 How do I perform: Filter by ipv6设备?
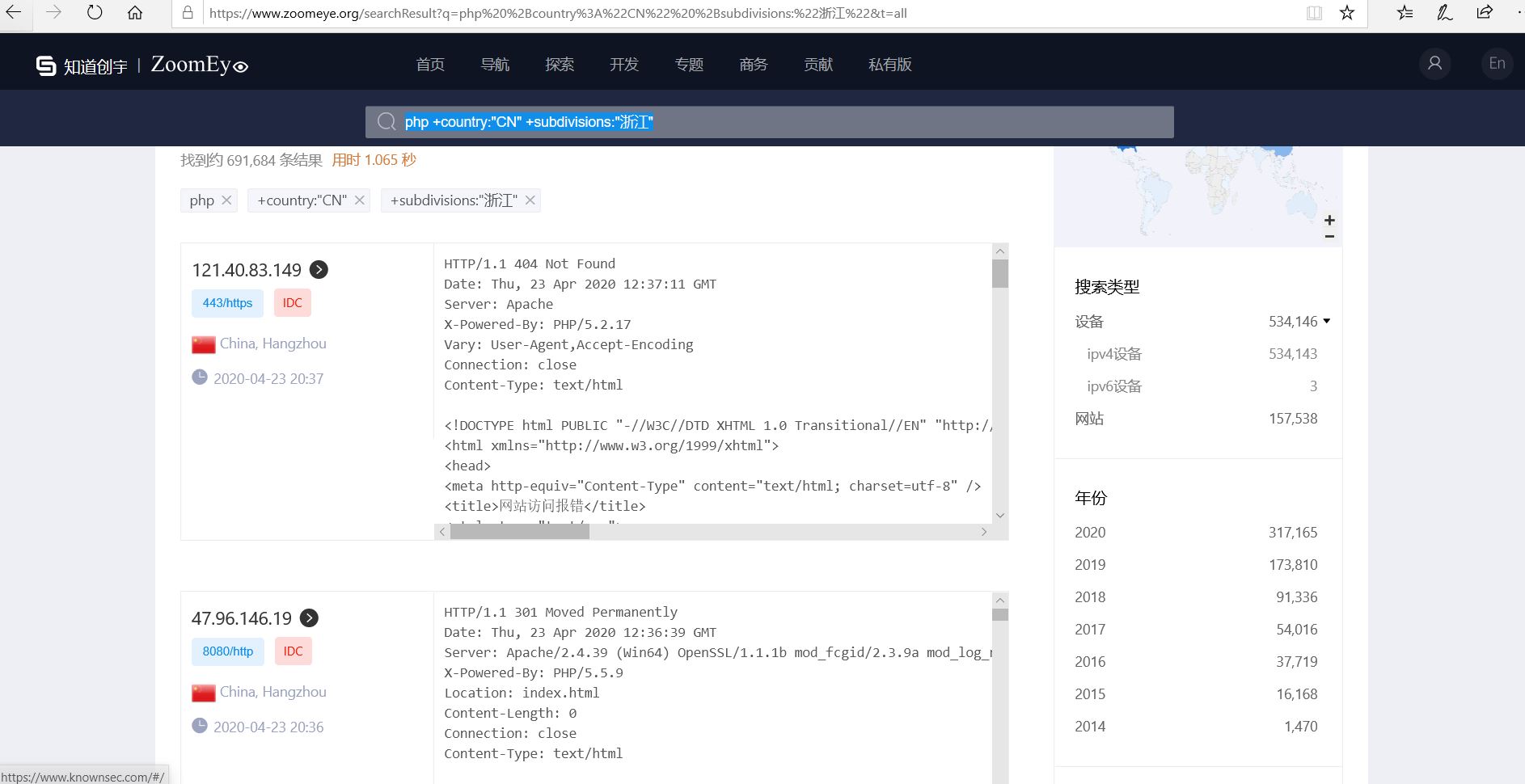(1114, 386)
